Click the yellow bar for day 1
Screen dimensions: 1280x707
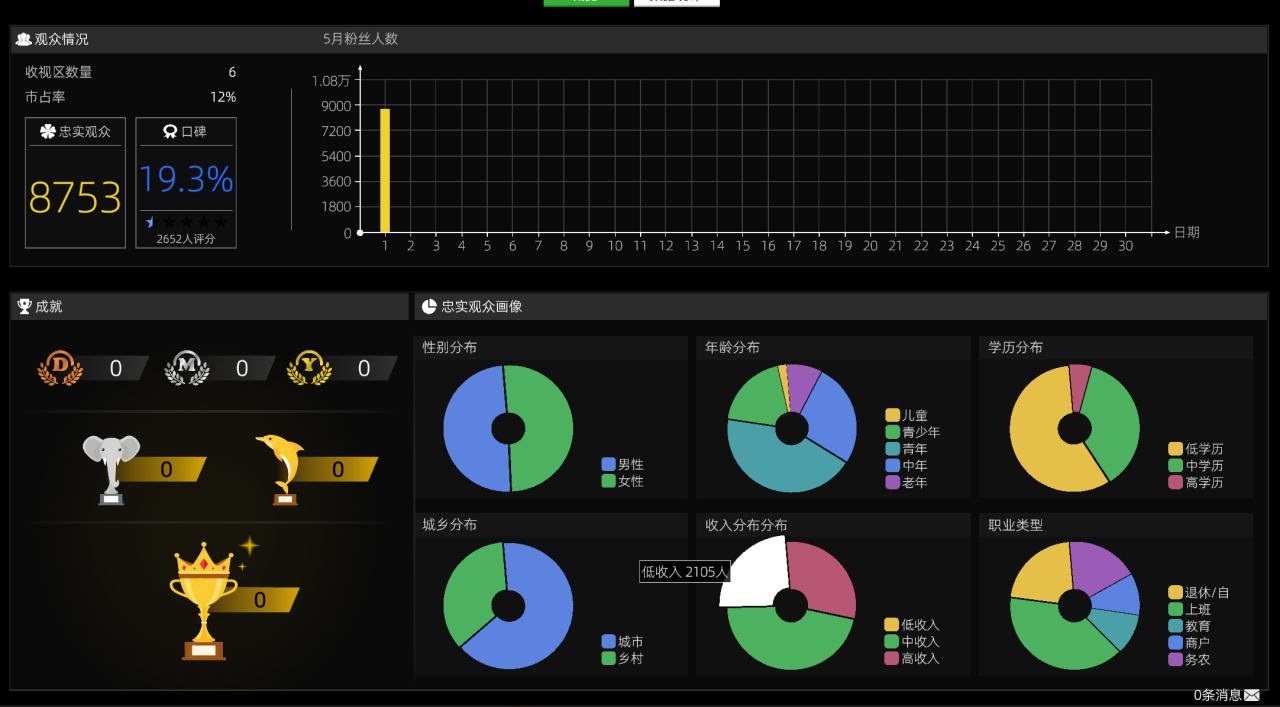(x=385, y=171)
